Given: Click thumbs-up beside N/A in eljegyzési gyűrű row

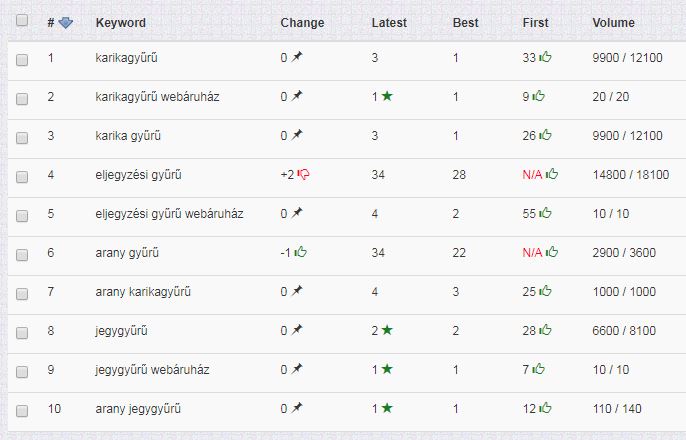Looking at the screenshot, I should point(552,174).
